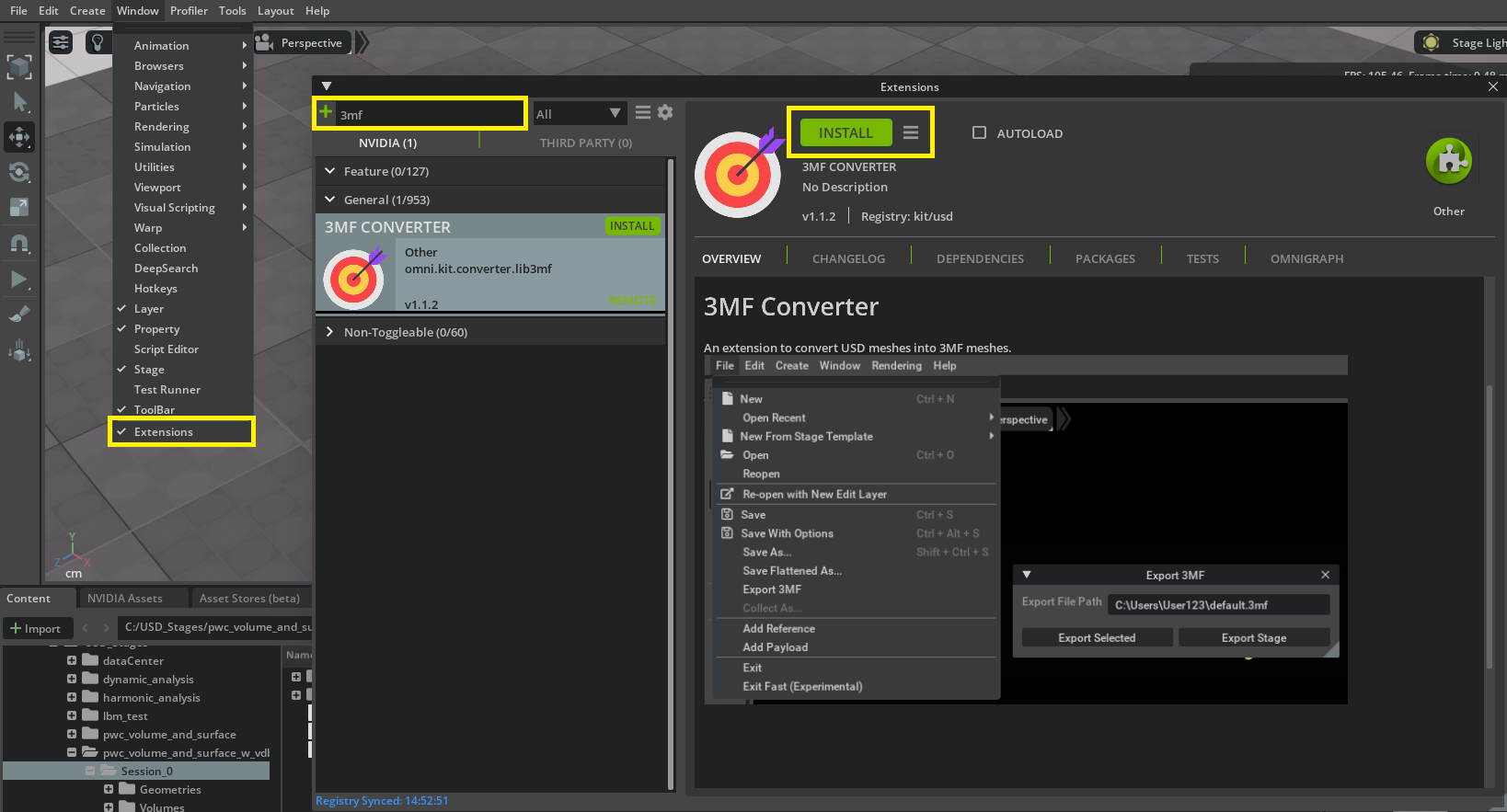Expand the lbm_test folder
The image size is (1507, 812).
click(x=72, y=715)
